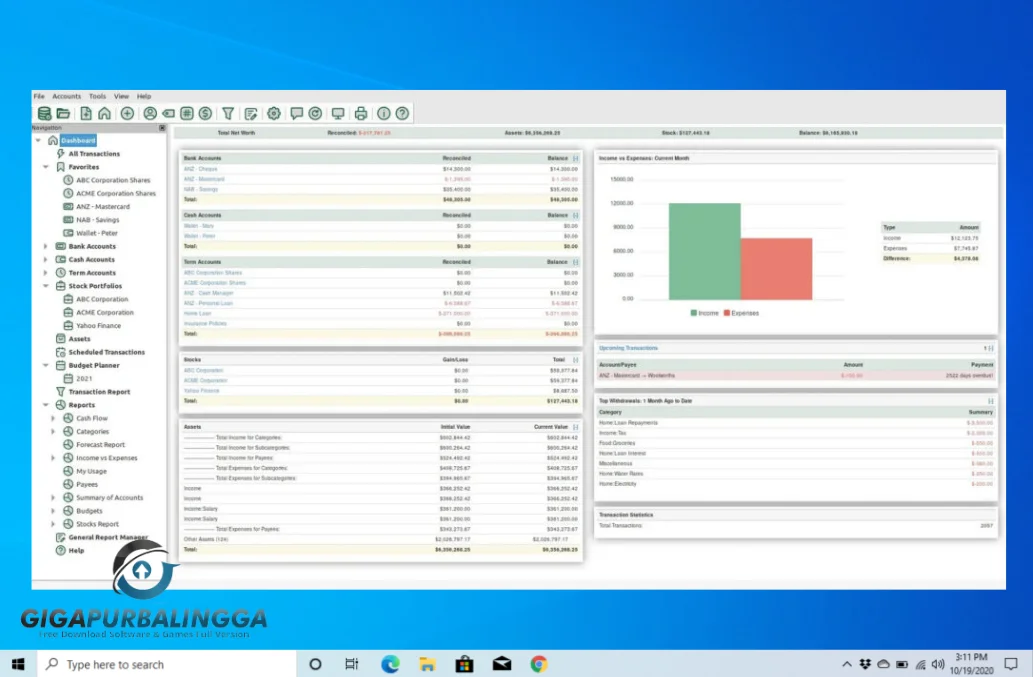Click the open folder toolbar icon
This screenshot has width=1033, height=677.
(63, 114)
